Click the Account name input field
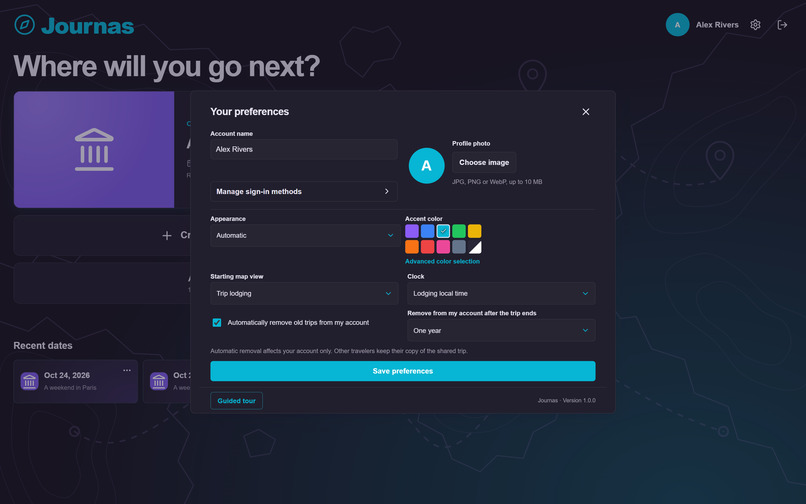The width and height of the screenshot is (806, 504). pyautogui.click(x=304, y=149)
